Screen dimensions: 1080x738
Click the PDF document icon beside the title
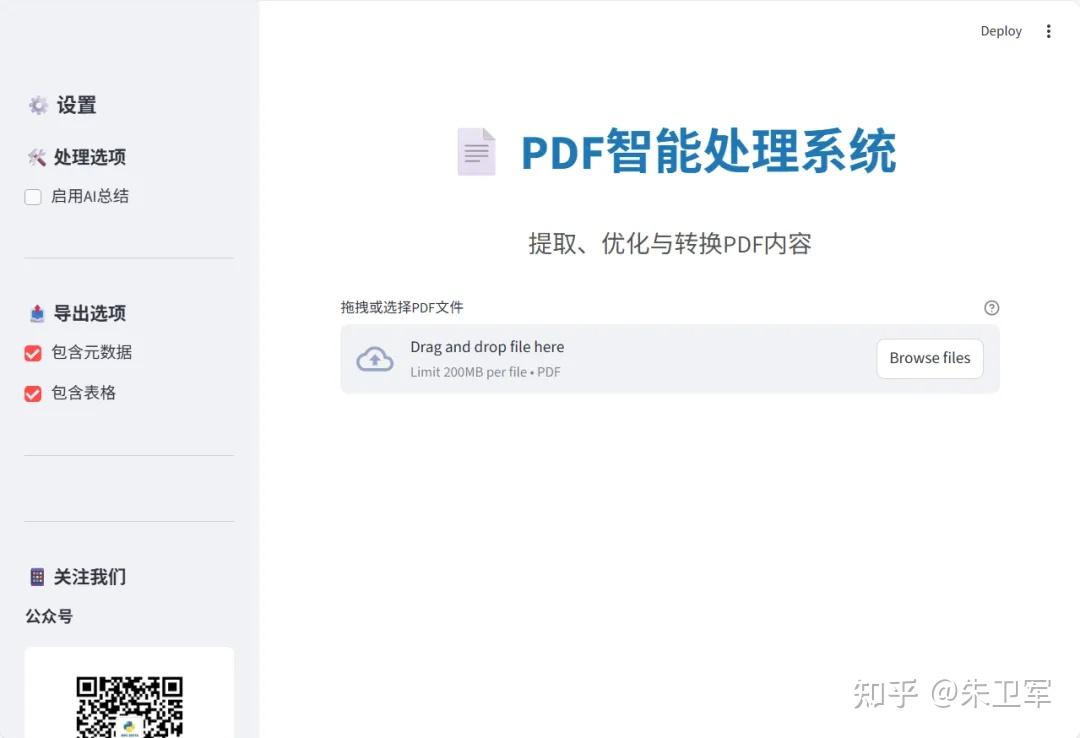tap(477, 150)
